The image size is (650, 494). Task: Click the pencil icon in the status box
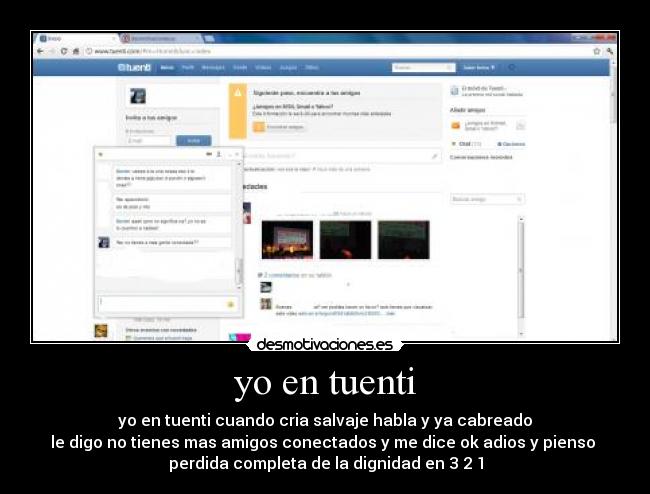[x=434, y=156]
